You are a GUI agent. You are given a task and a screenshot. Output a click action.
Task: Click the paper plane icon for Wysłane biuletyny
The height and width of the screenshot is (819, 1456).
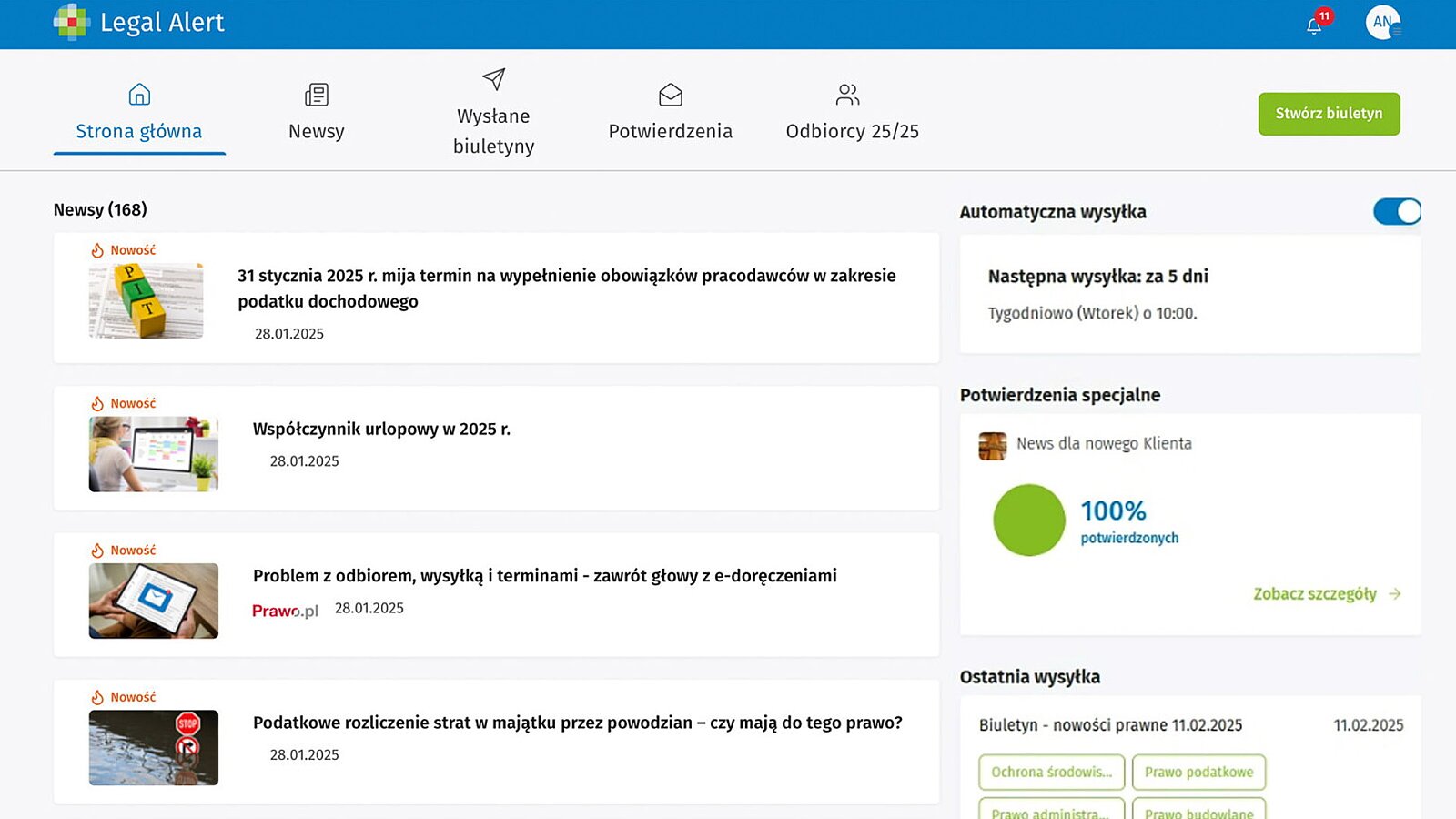pos(493,79)
